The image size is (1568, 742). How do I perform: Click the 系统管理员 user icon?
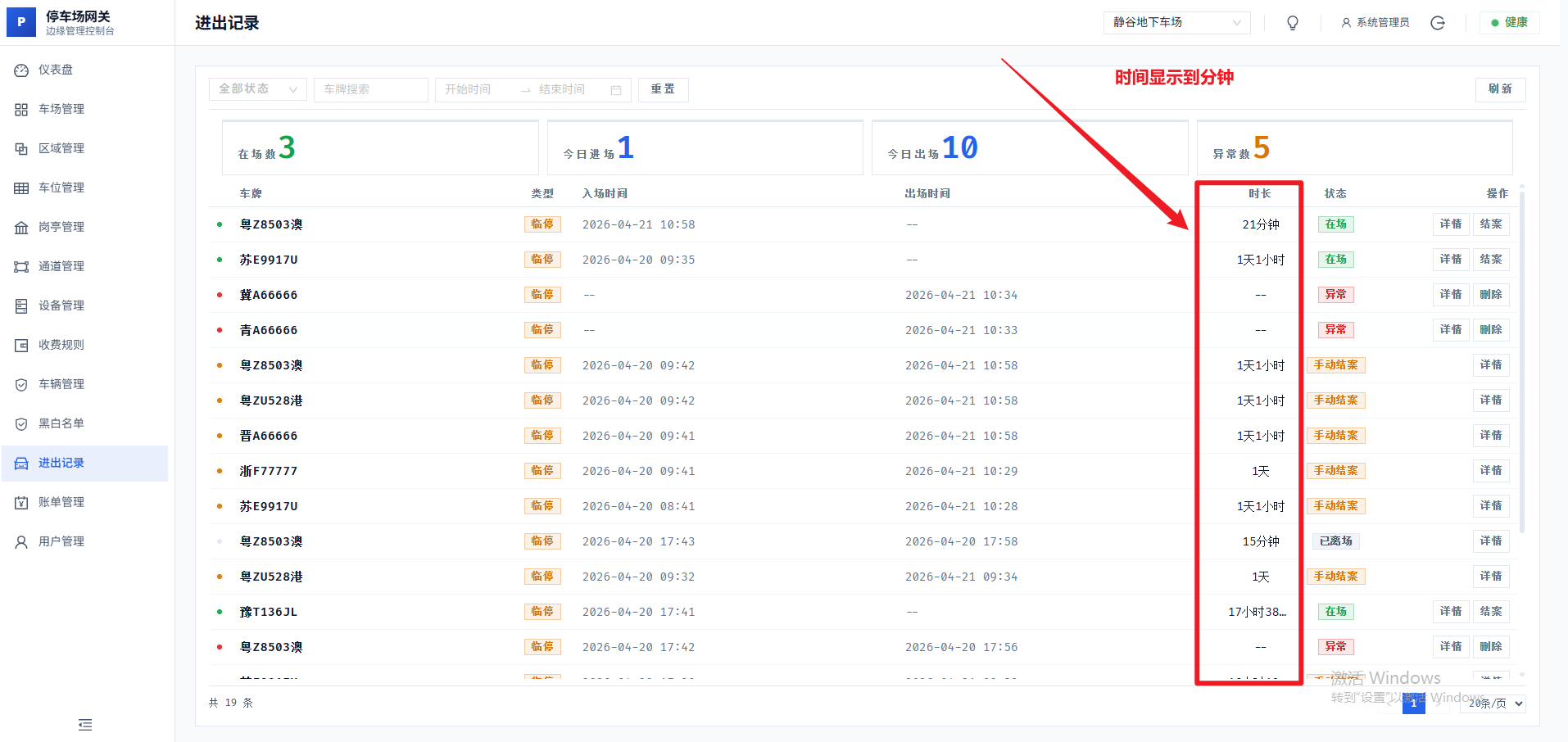[1346, 23]
